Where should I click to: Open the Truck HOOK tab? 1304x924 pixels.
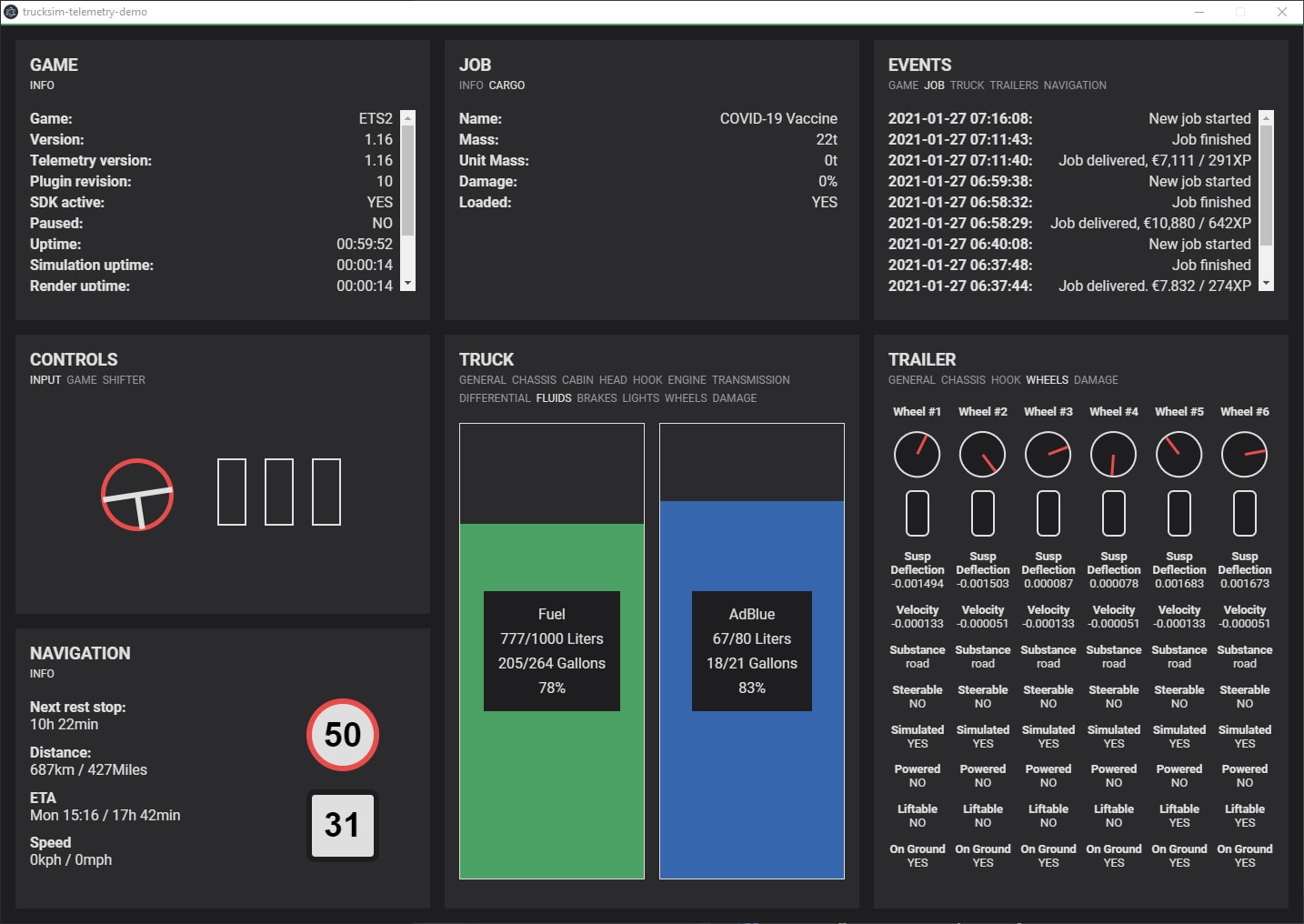pos(647,380)
